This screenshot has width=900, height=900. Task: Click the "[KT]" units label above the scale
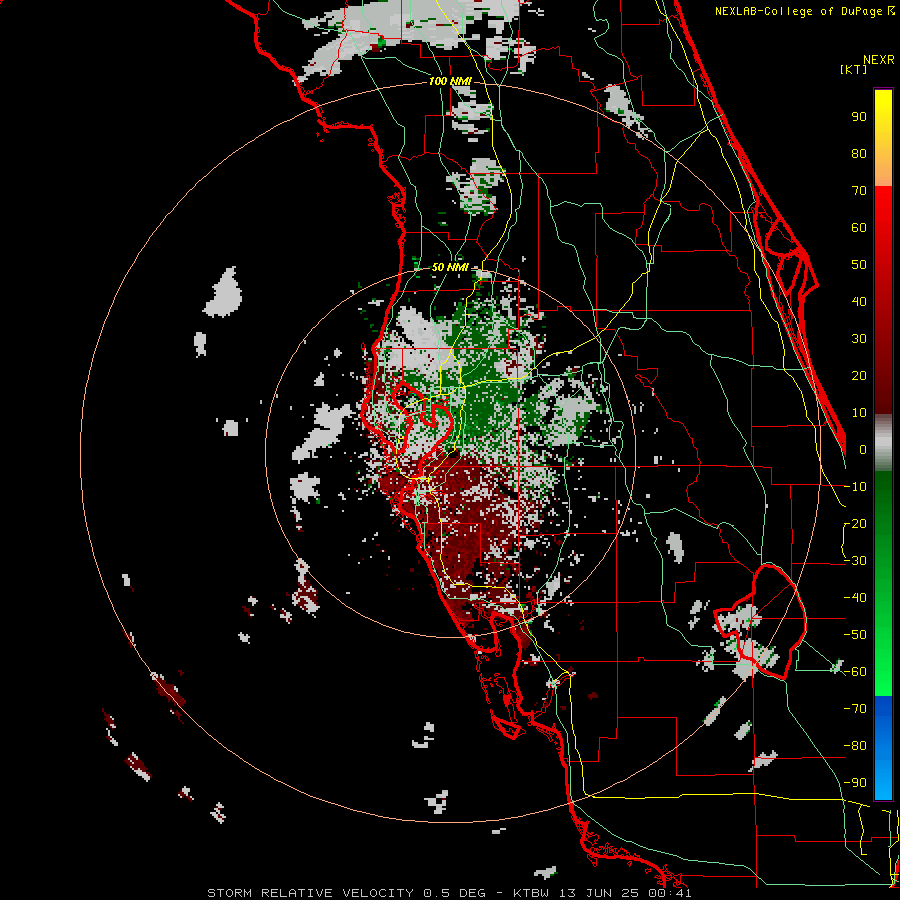point(854,69)
